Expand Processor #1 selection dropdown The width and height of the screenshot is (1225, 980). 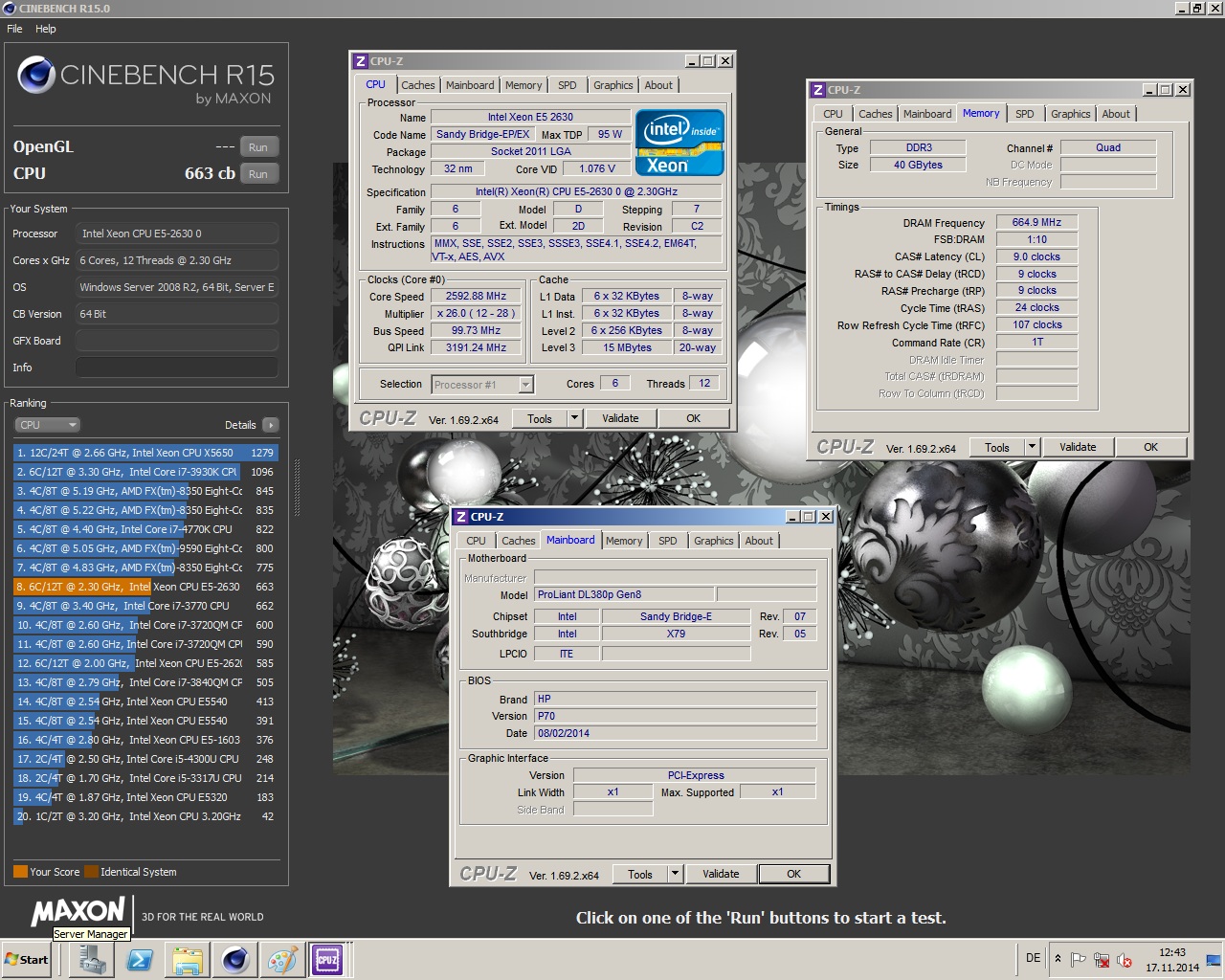click(525, 385)
